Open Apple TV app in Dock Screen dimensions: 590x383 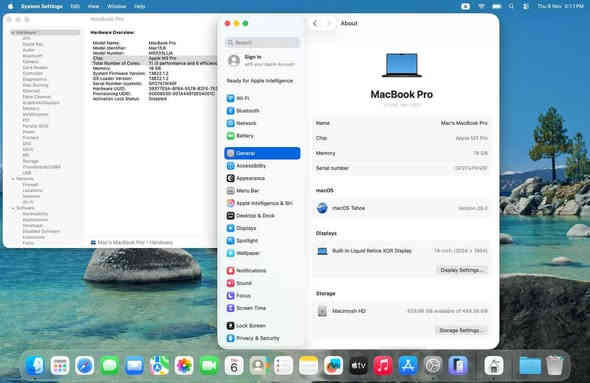click(x=358, y=365)
